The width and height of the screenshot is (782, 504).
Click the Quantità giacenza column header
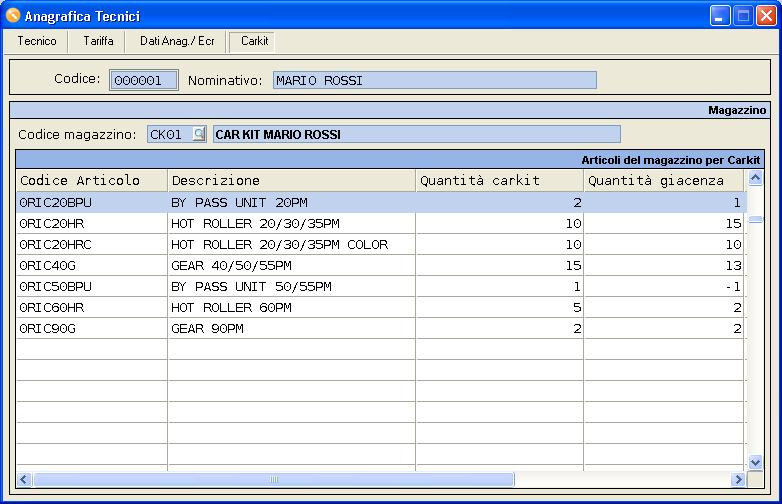tap(664, 180)
